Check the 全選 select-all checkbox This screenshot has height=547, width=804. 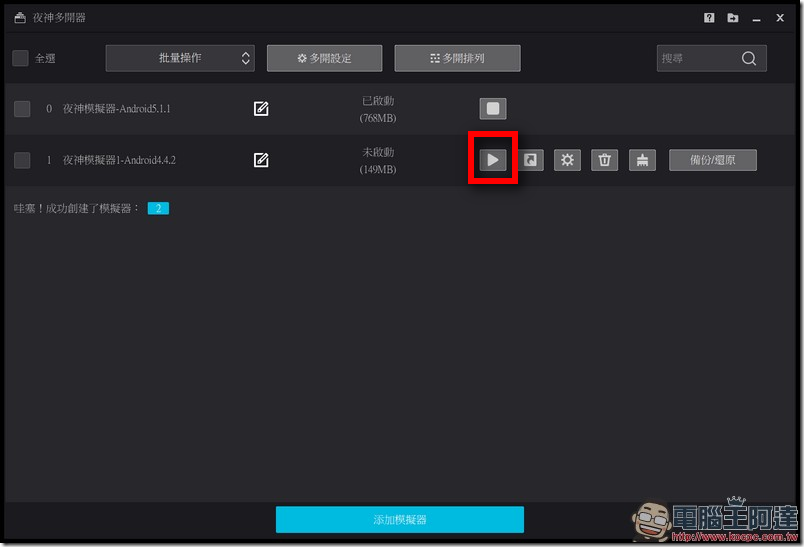click(20, 58)
